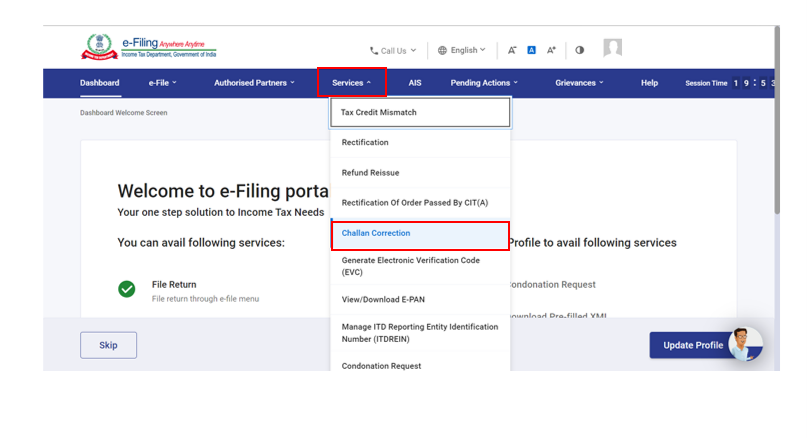This screenshot has height=438, width=807.
Task: Decrease the page font size
Action: [512, 50]
